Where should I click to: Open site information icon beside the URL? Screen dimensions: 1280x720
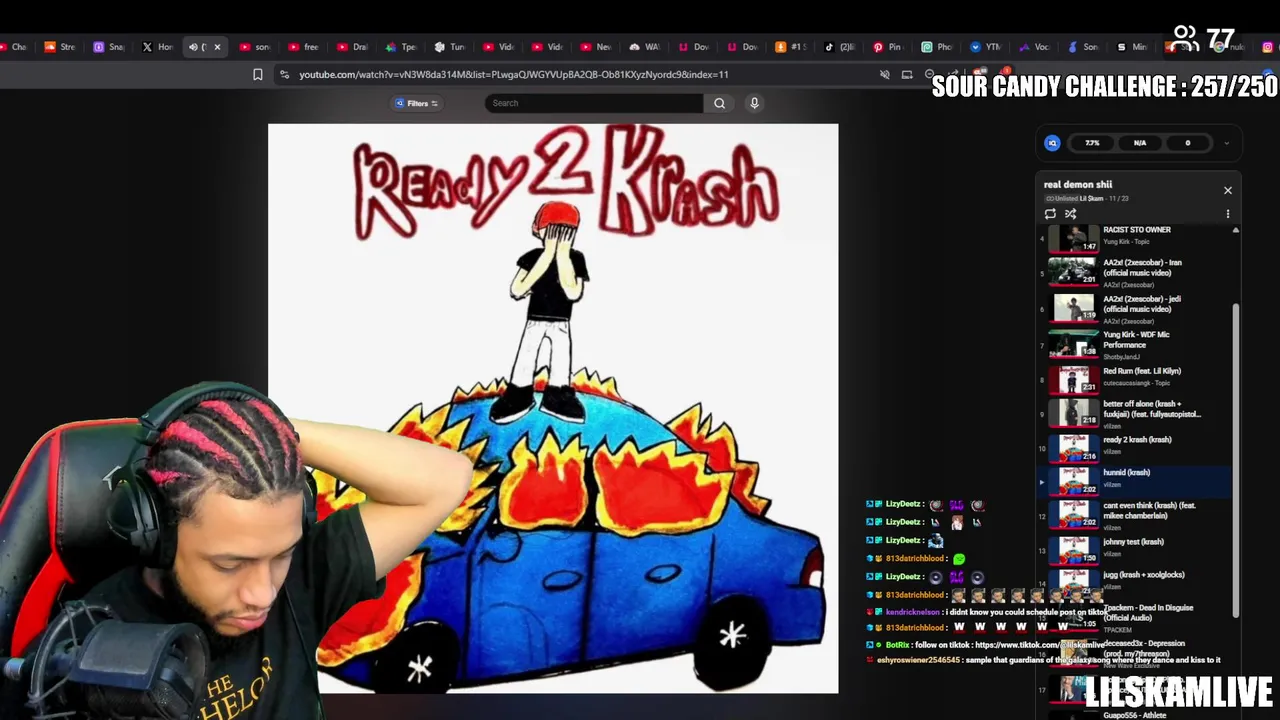click(x=284, y=74)
